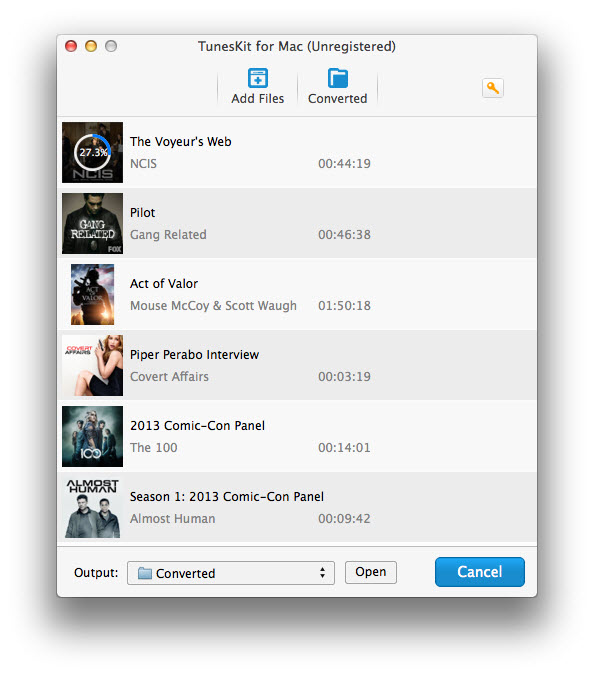
Task: Click the 'Almost Human' show name text
Action: 172,519
